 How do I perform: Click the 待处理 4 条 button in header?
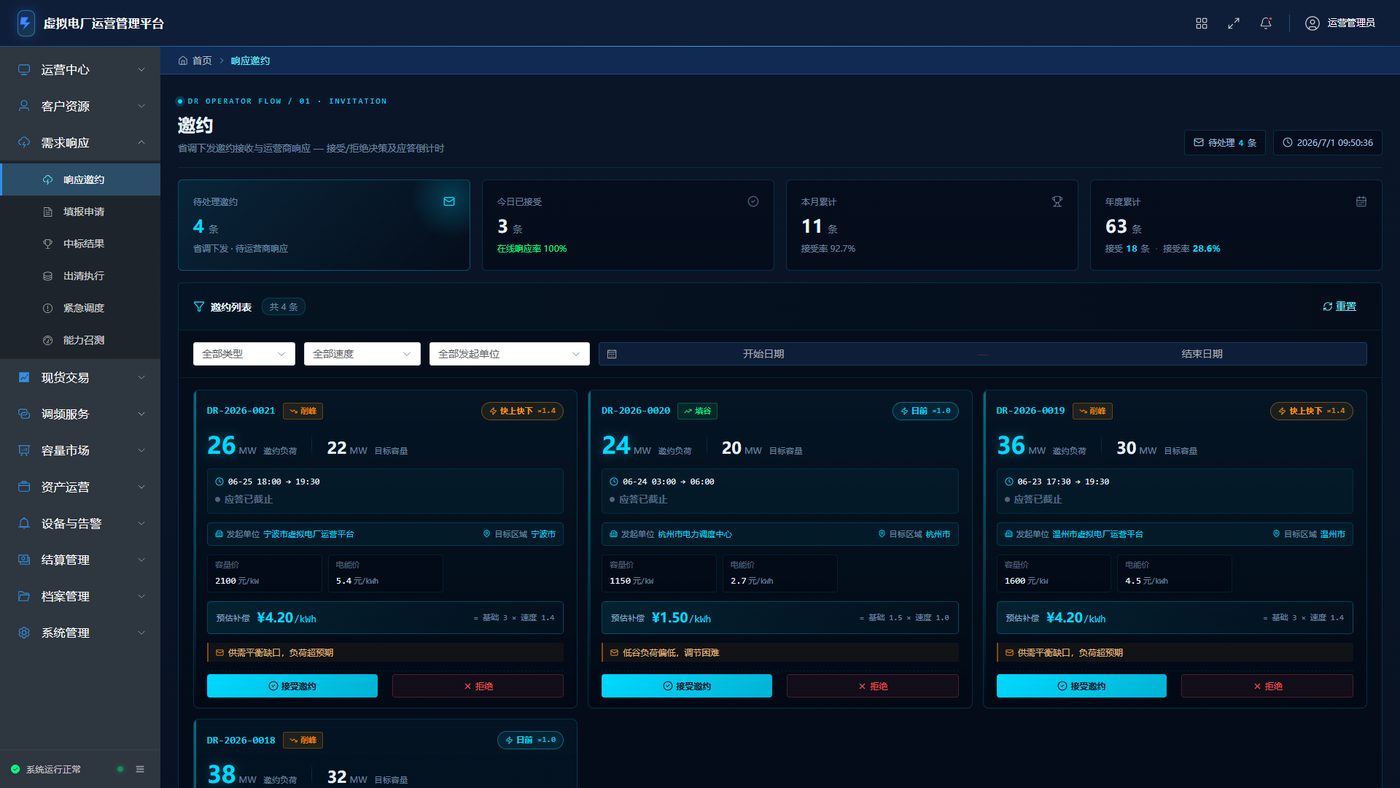pos(1225,143)
